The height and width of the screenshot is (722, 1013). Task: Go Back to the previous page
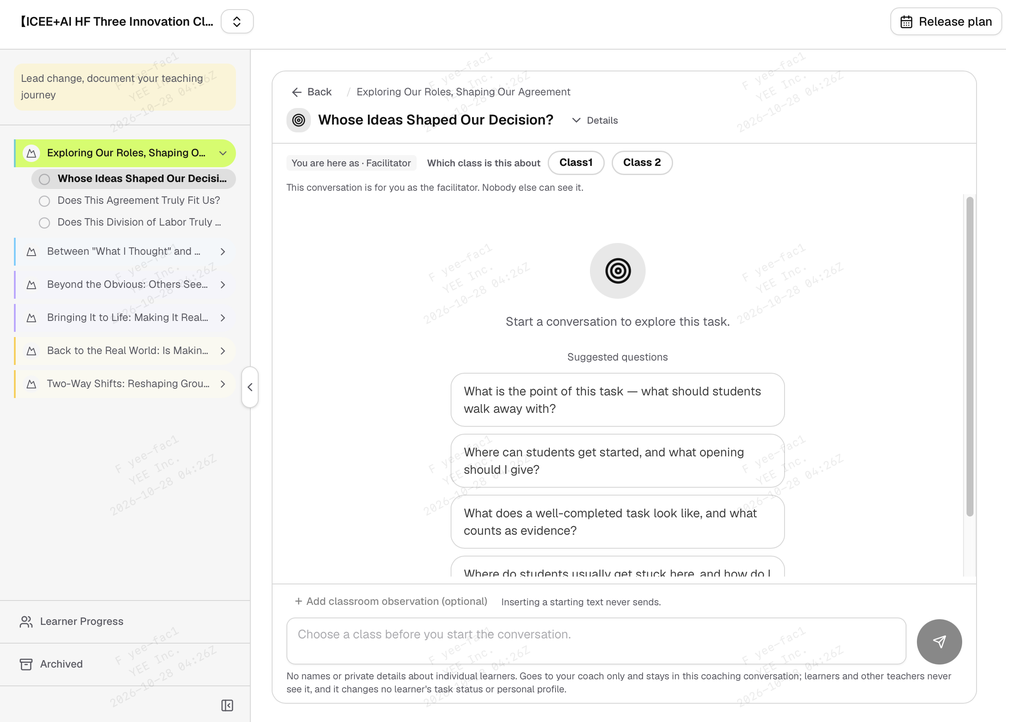point(311,92)
